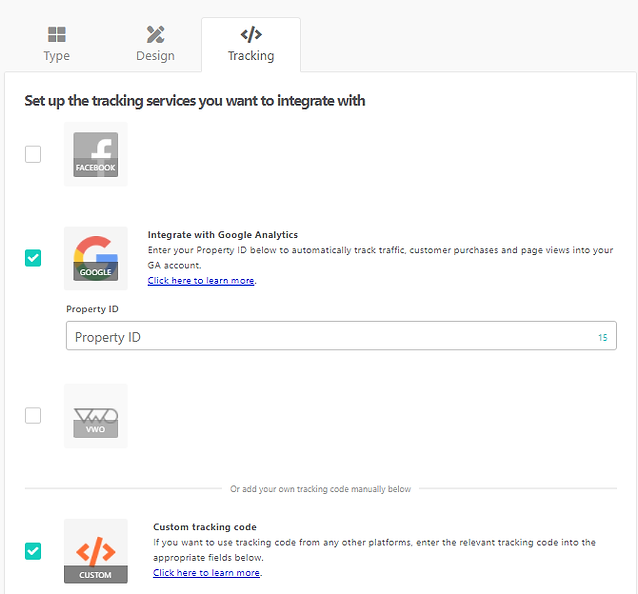The image size is (638, 594).
Task: Click the character counter showing 15
Action: [603, 338]
